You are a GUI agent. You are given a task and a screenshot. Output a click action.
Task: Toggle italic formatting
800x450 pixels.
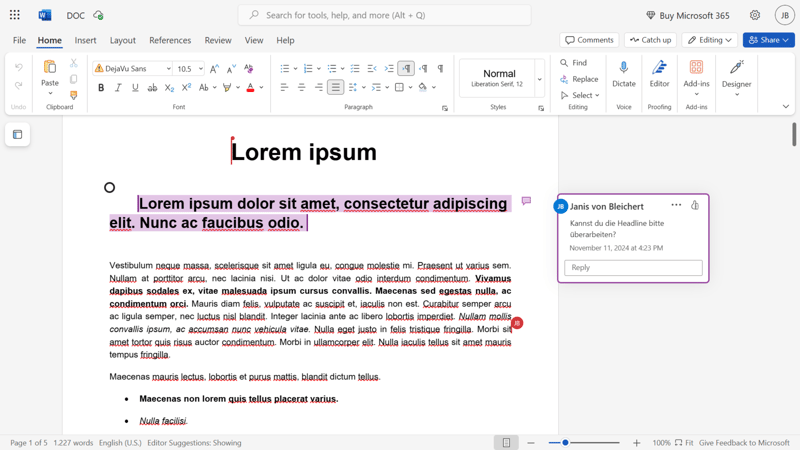click(x=118, y=88)
